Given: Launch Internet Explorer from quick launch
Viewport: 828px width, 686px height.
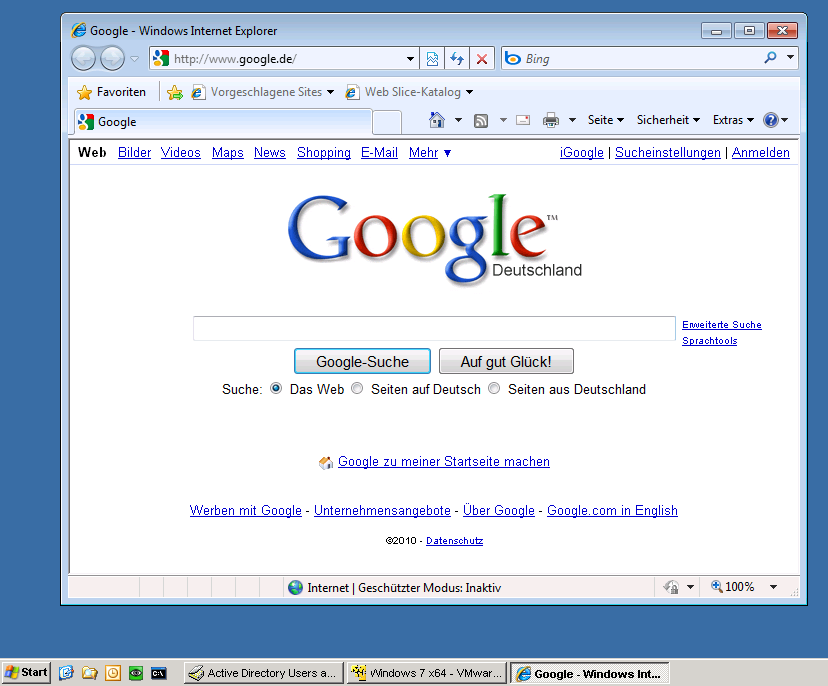Looking at the screenshot, I should (x=67, y=673).
